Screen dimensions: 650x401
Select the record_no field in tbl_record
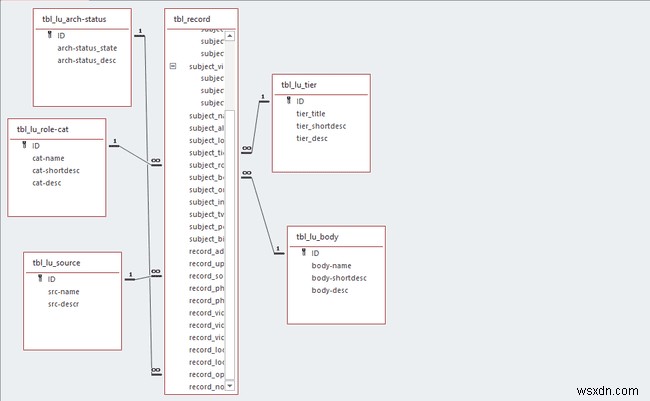point(206,386)
